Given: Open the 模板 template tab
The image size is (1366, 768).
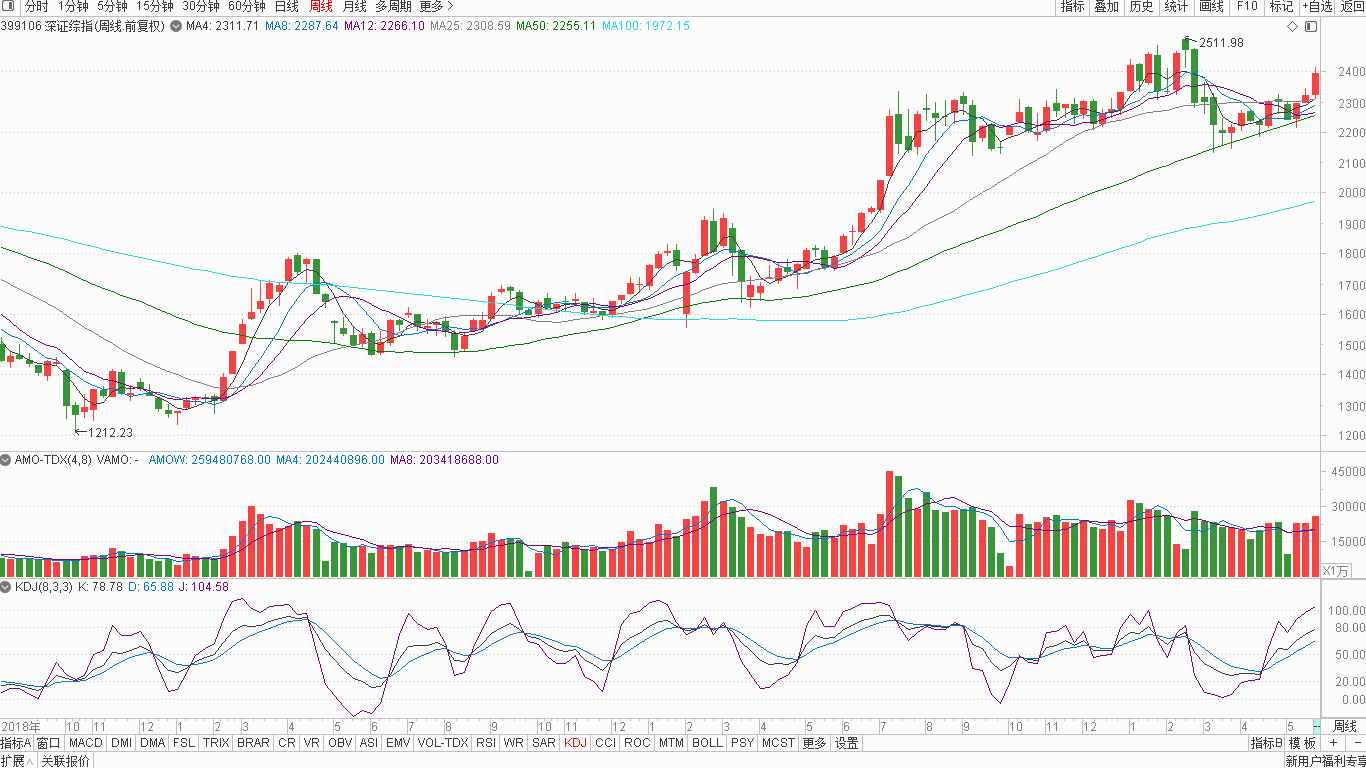Looking at the screenshot, I should click(x=1302, y=743).
